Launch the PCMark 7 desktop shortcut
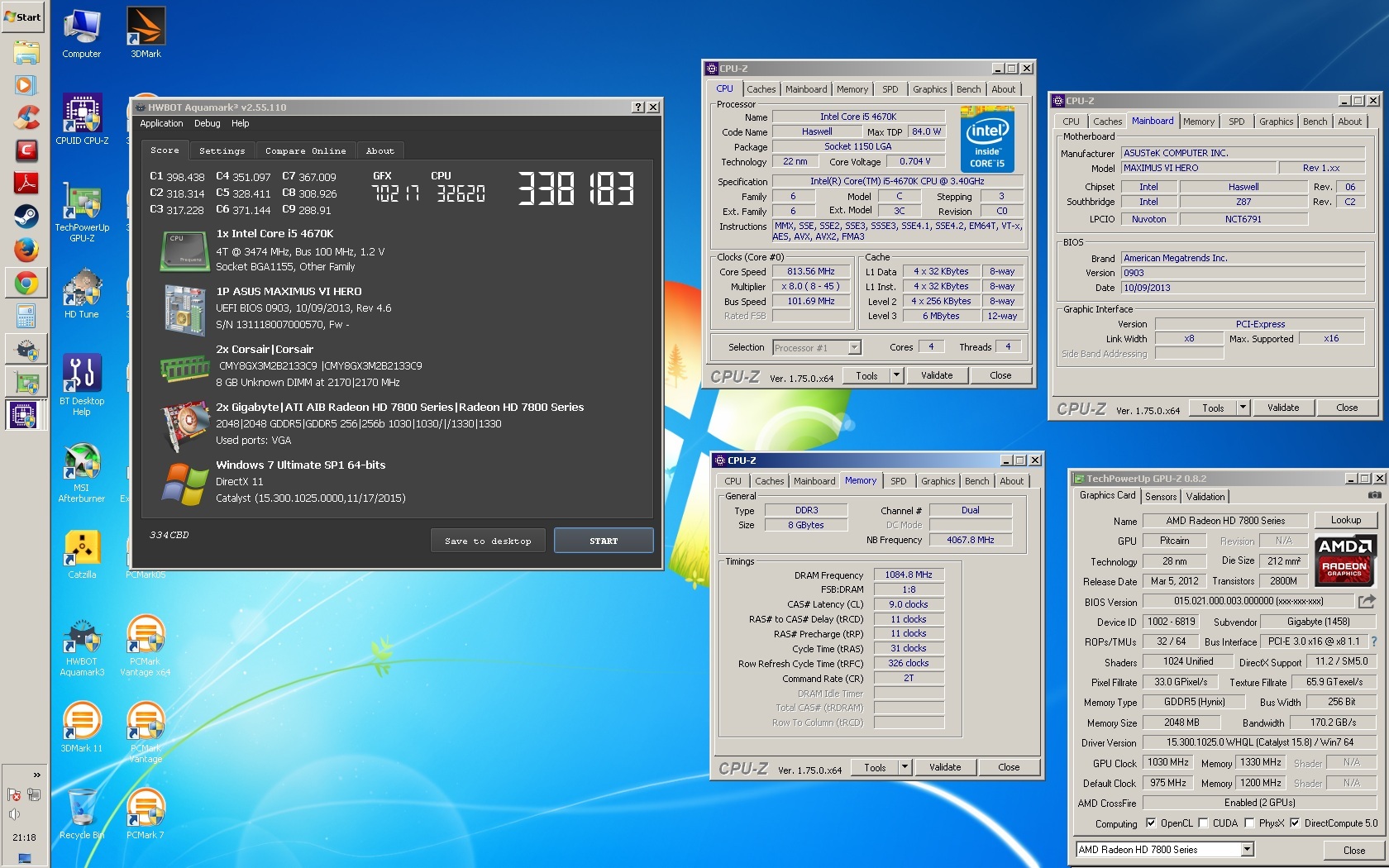Screen dimensions: 1389x868 [x=146, y=814]
